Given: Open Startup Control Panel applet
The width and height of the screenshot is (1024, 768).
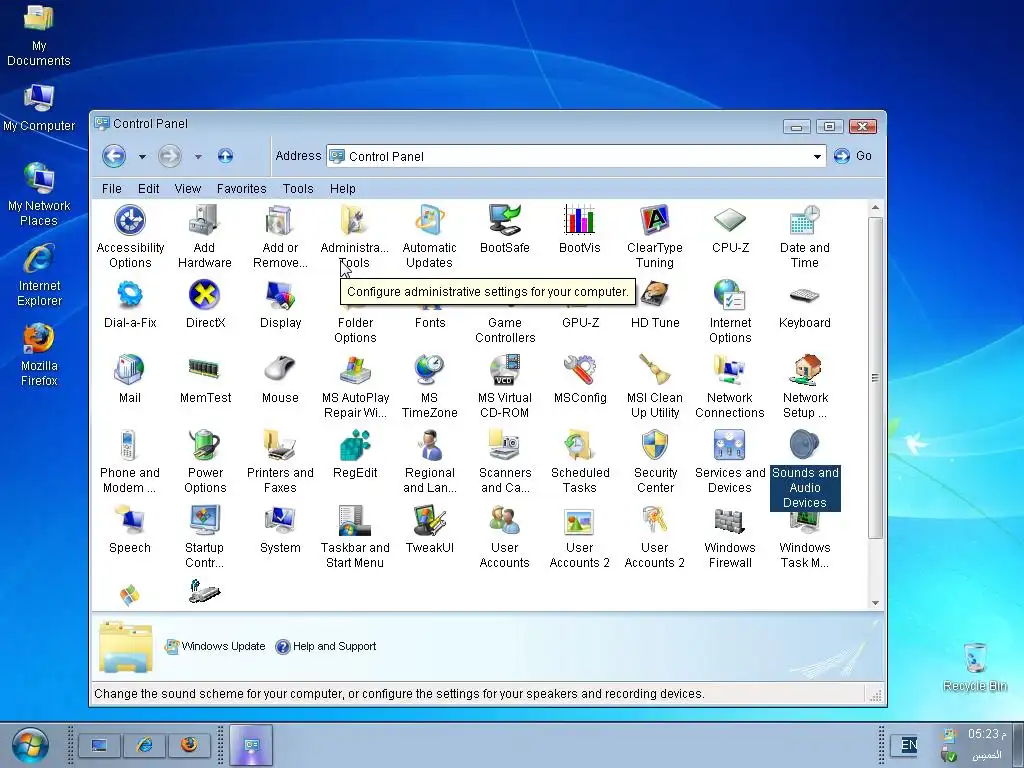Looking at the screenshot, I should click(x=204, y=537).
